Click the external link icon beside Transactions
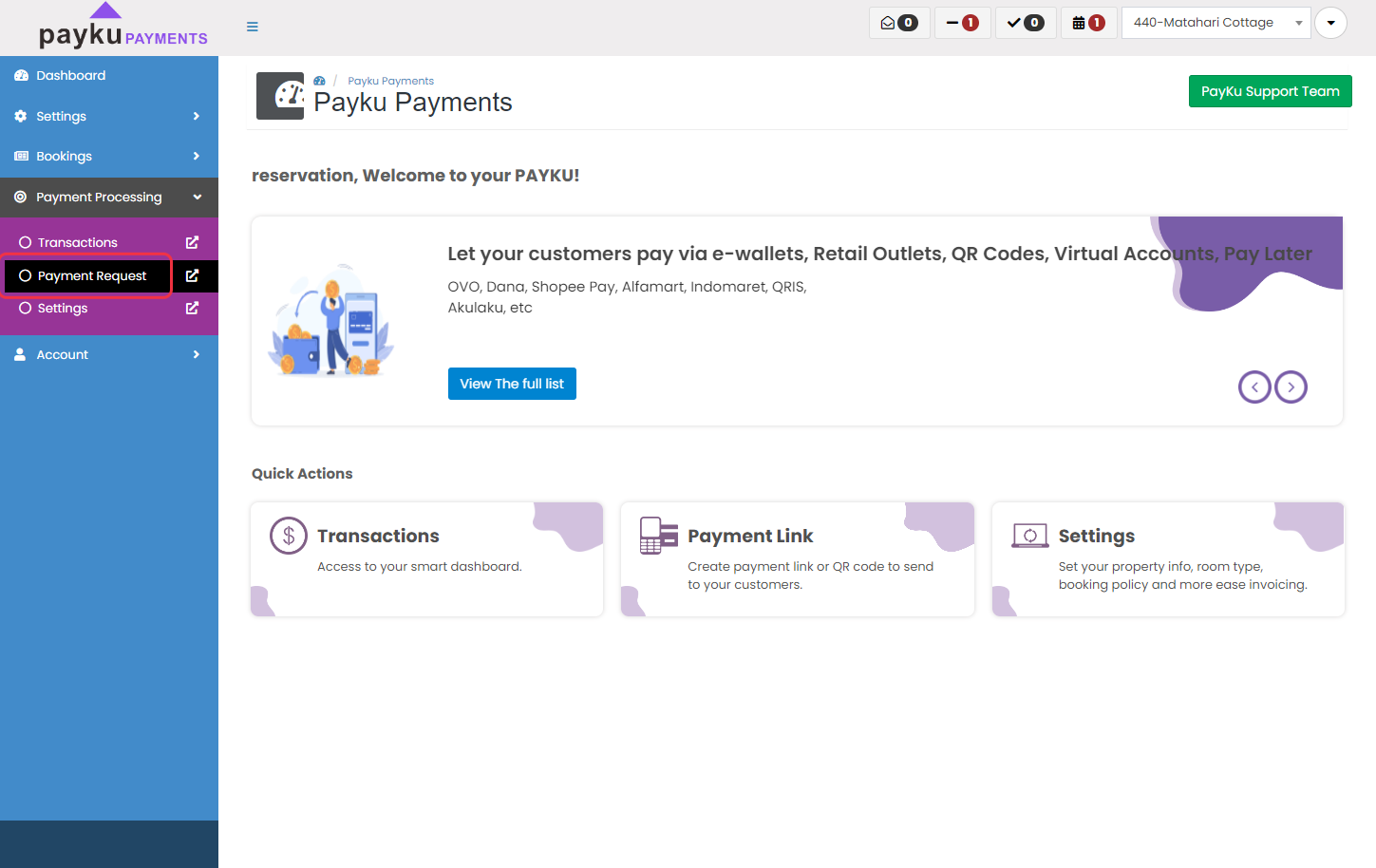The image size is (1376, 868). click(192, 243)
